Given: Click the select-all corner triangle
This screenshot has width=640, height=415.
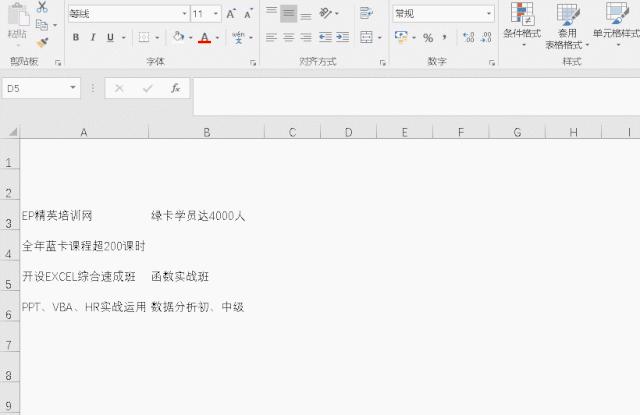Looking at the screenshot, I should point(12,132).
